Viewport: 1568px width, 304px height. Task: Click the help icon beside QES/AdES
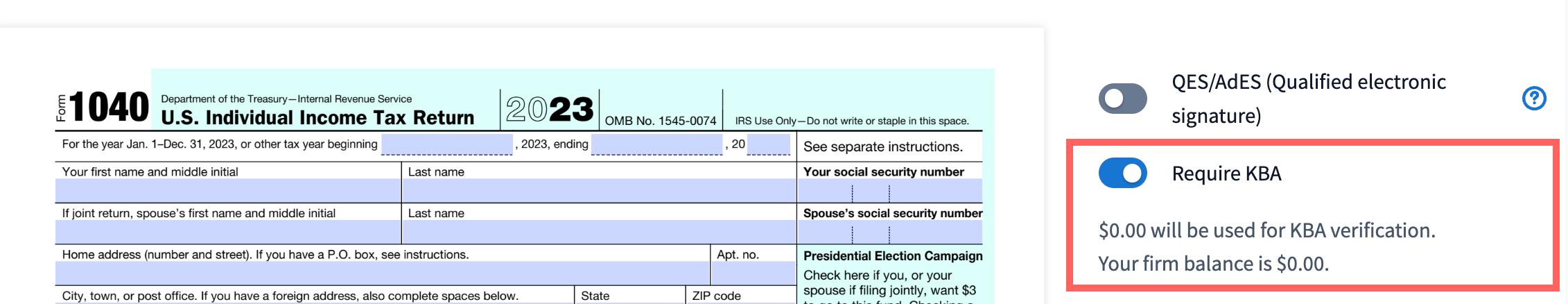point(1533,99)
